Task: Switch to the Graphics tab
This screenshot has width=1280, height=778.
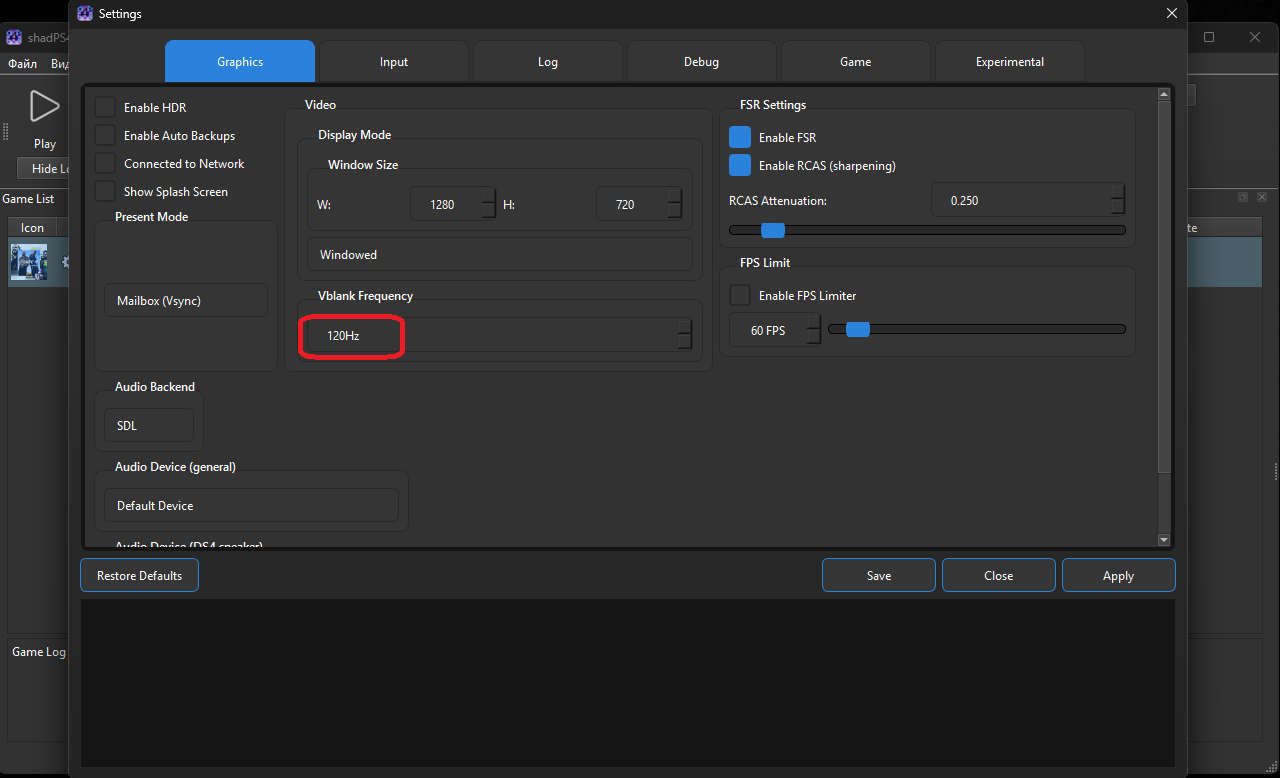Action: pos(240,61)
